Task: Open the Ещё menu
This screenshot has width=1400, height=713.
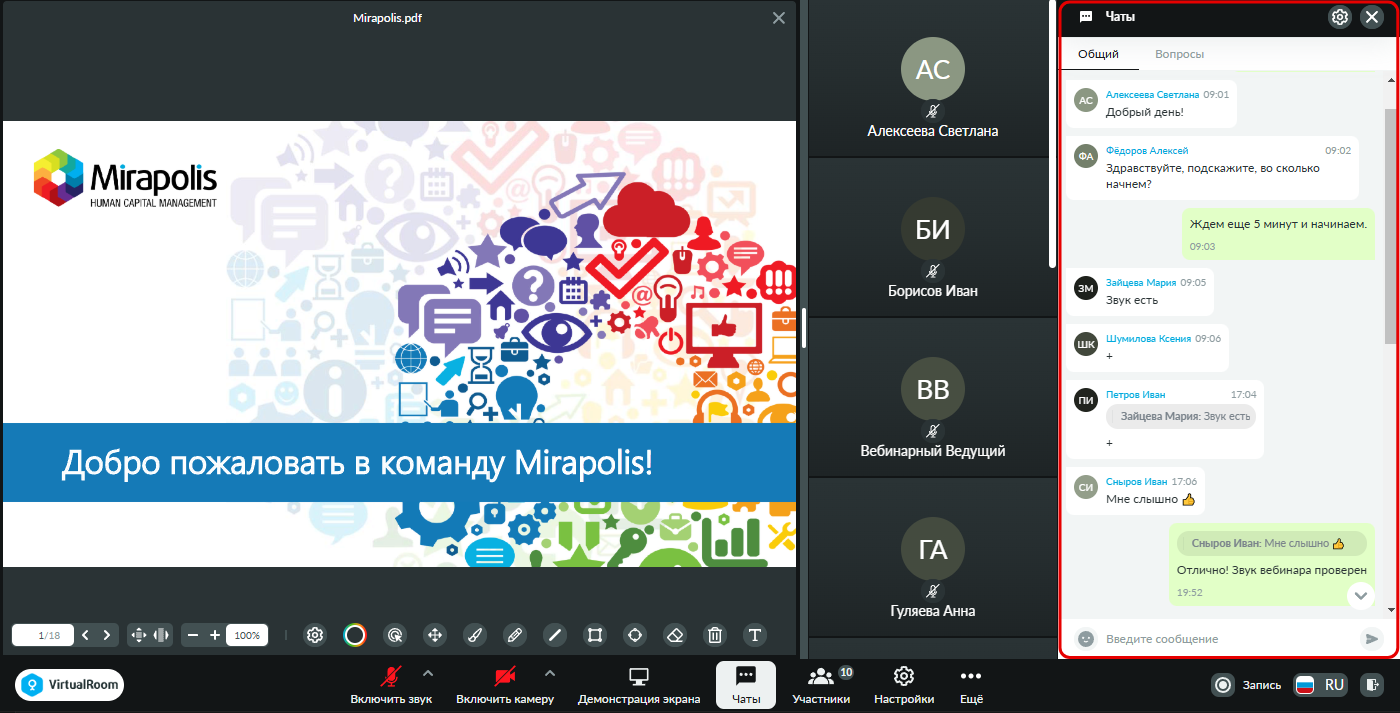Action: click(x=971, y=685)
